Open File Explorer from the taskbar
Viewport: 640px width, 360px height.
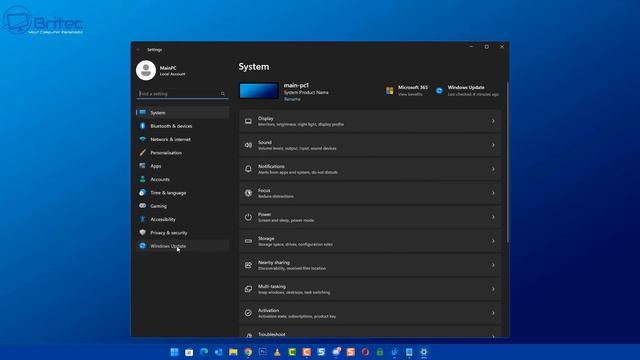233,352
